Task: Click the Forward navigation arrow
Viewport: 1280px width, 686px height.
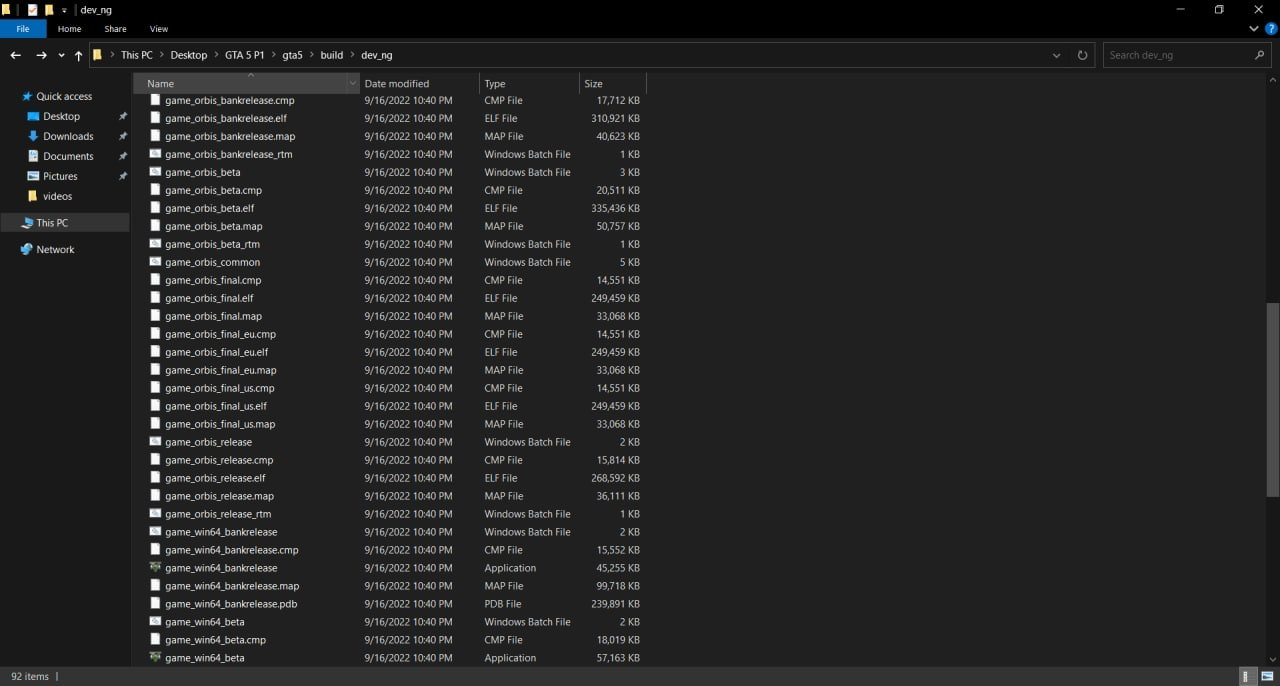Action: tap(41, 56)
